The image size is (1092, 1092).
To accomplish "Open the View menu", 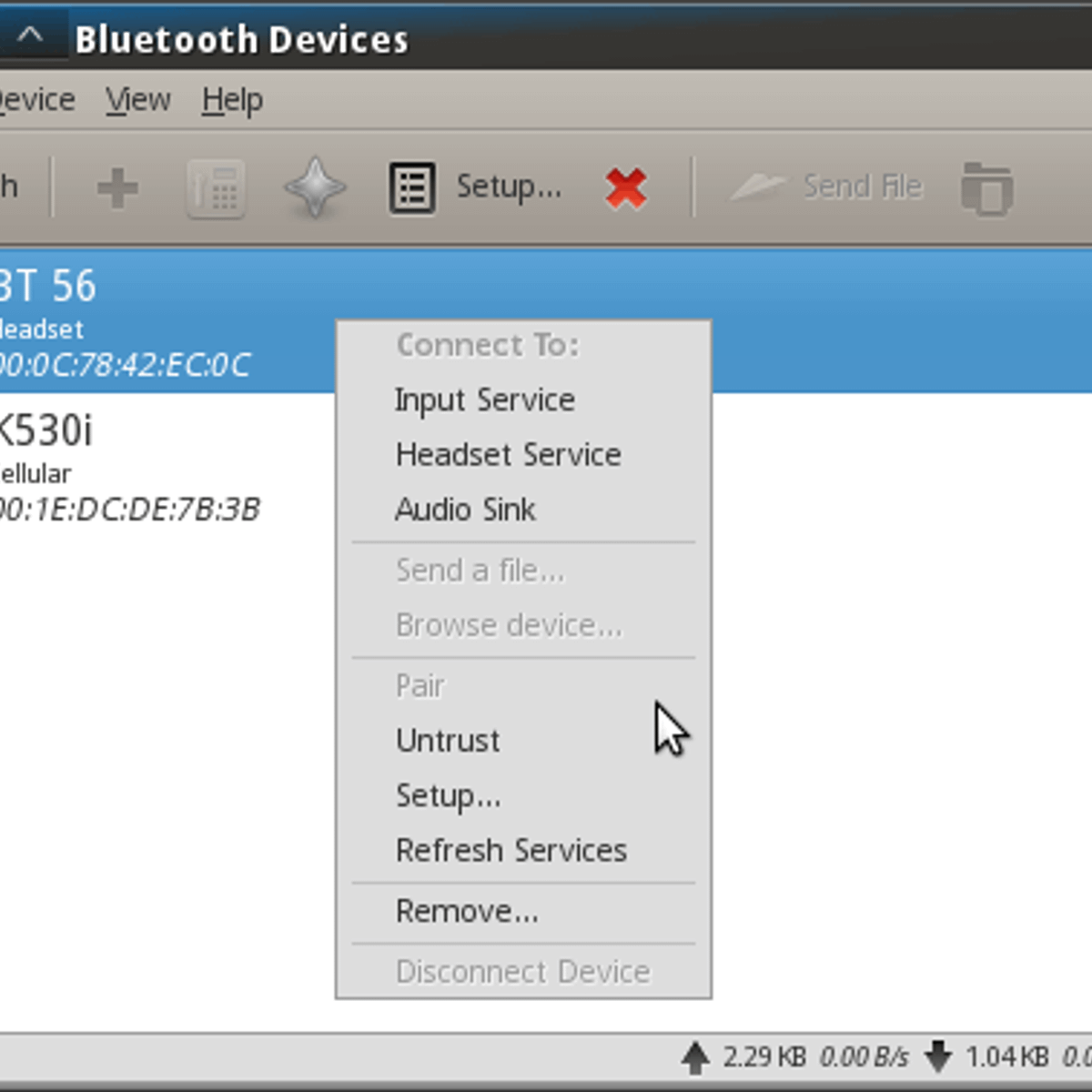I will coord(137,99).
